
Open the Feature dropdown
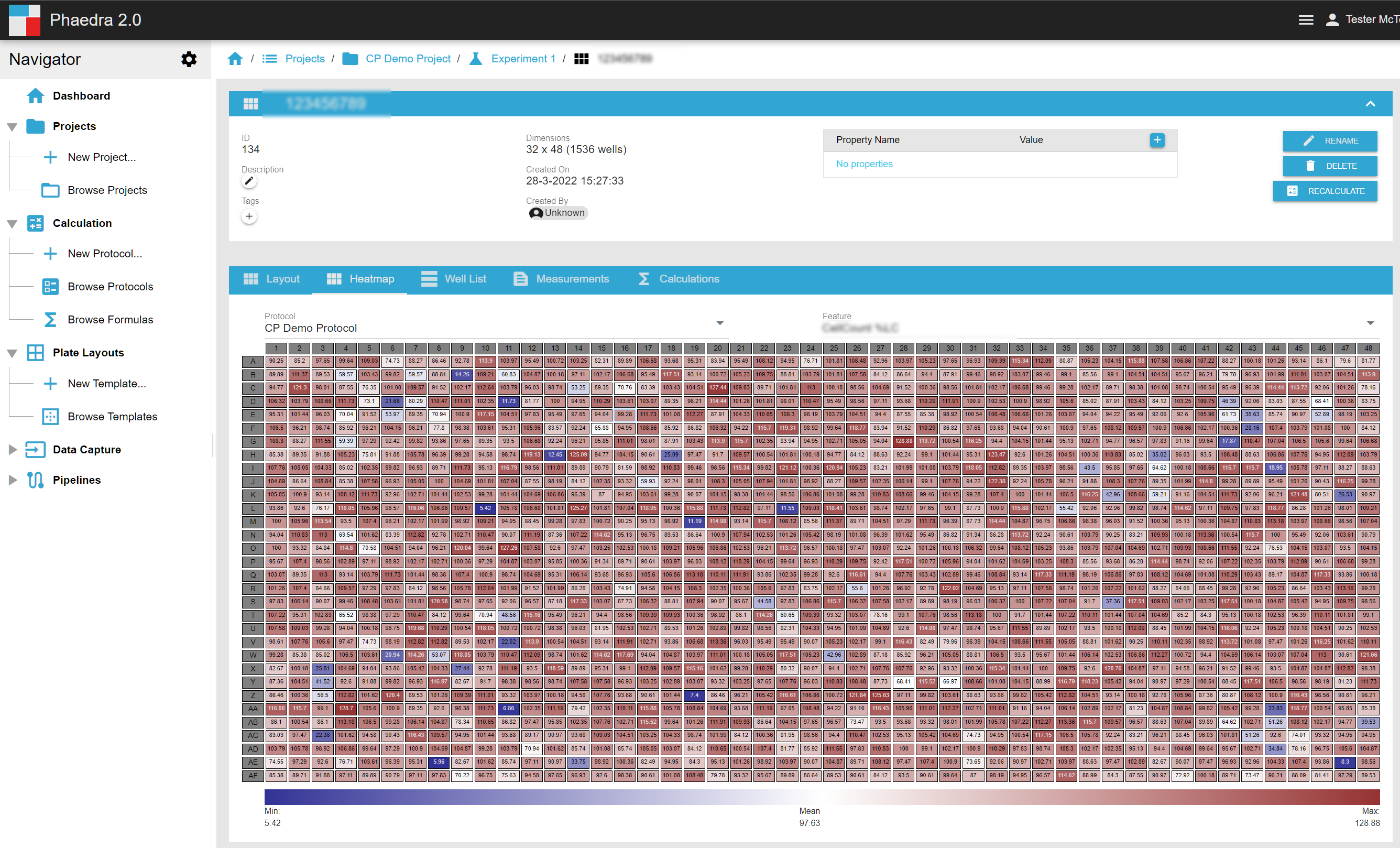pyautogui.click(x=1370, y=323)
